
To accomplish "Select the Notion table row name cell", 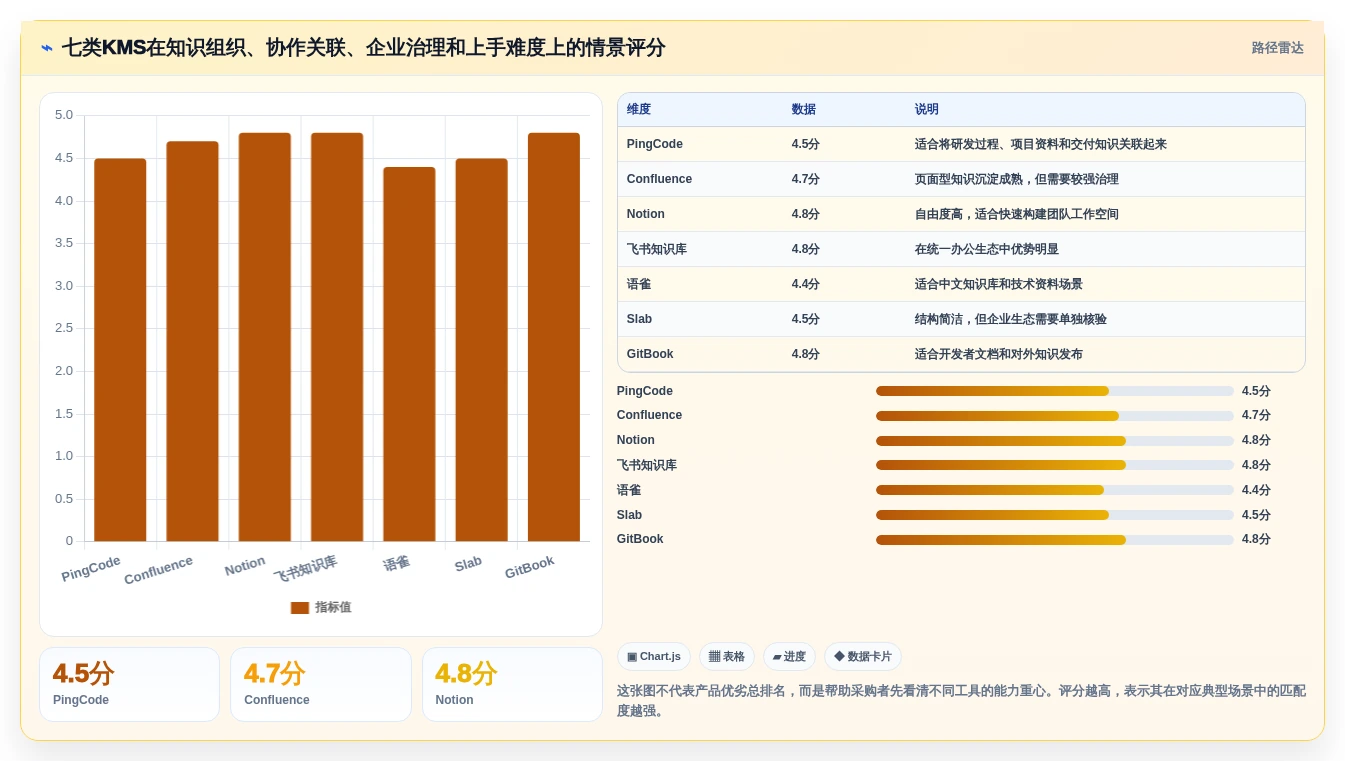I will [646, 214].
